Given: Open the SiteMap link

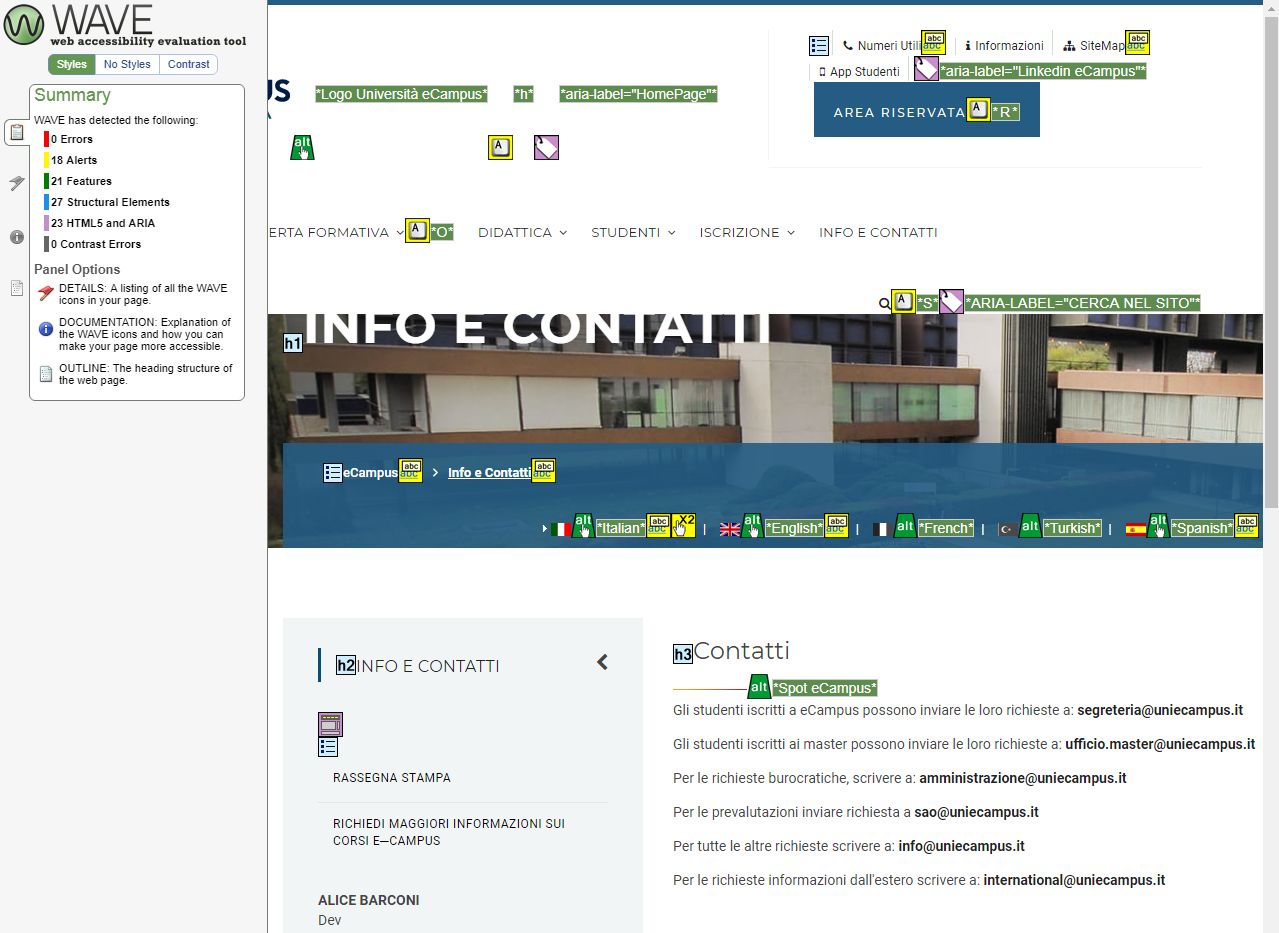Looking at the screenshot, I should point(1095,45).
